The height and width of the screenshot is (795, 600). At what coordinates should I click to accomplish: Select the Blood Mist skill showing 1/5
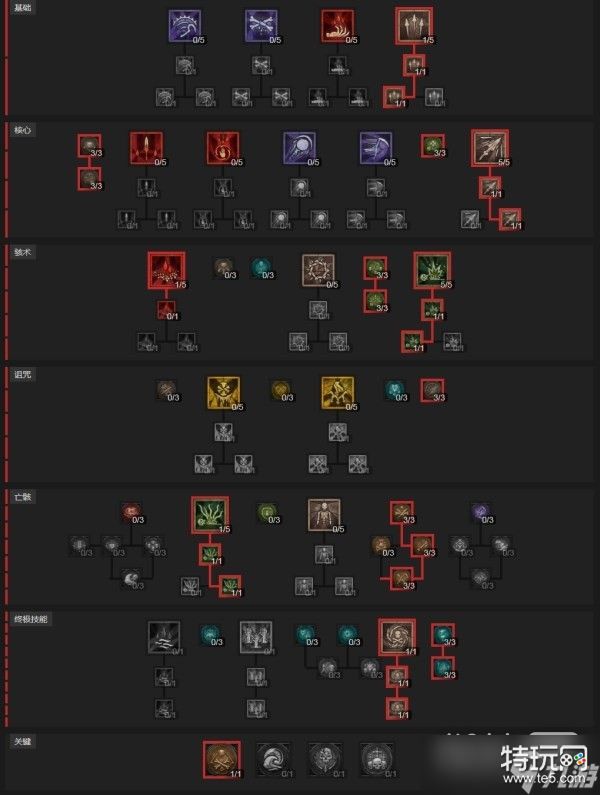(x=166, y=270)
